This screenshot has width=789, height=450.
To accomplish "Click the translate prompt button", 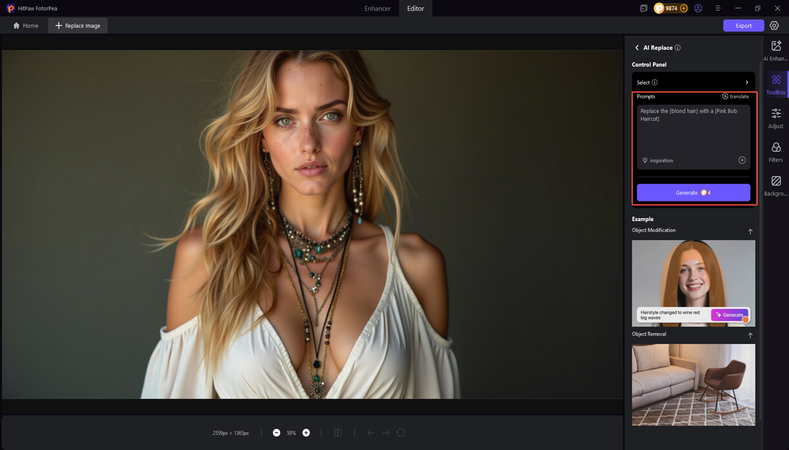I will 735,96.
